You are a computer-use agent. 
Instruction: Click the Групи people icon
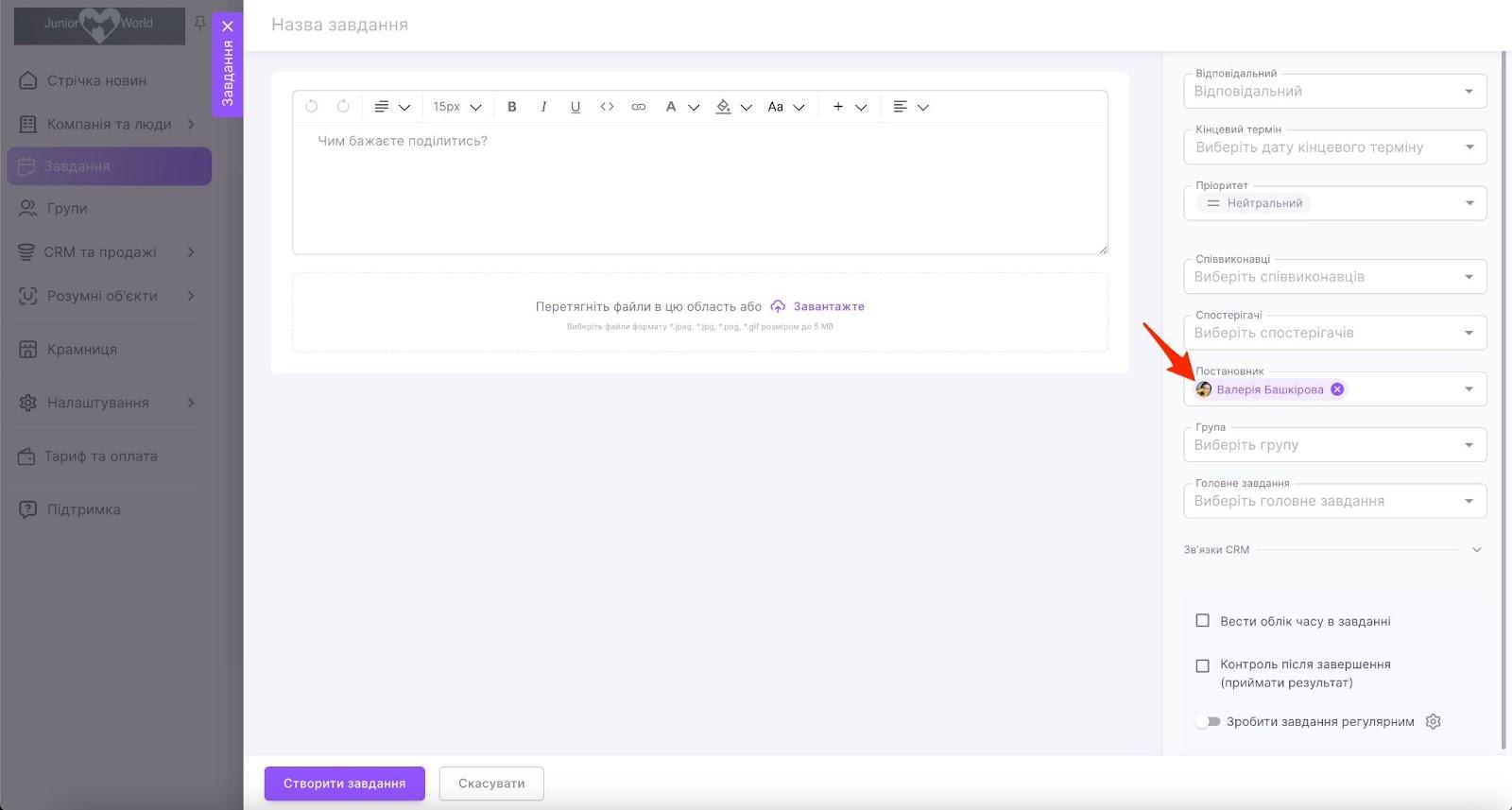pyautogui.click(x=28, y=209)
